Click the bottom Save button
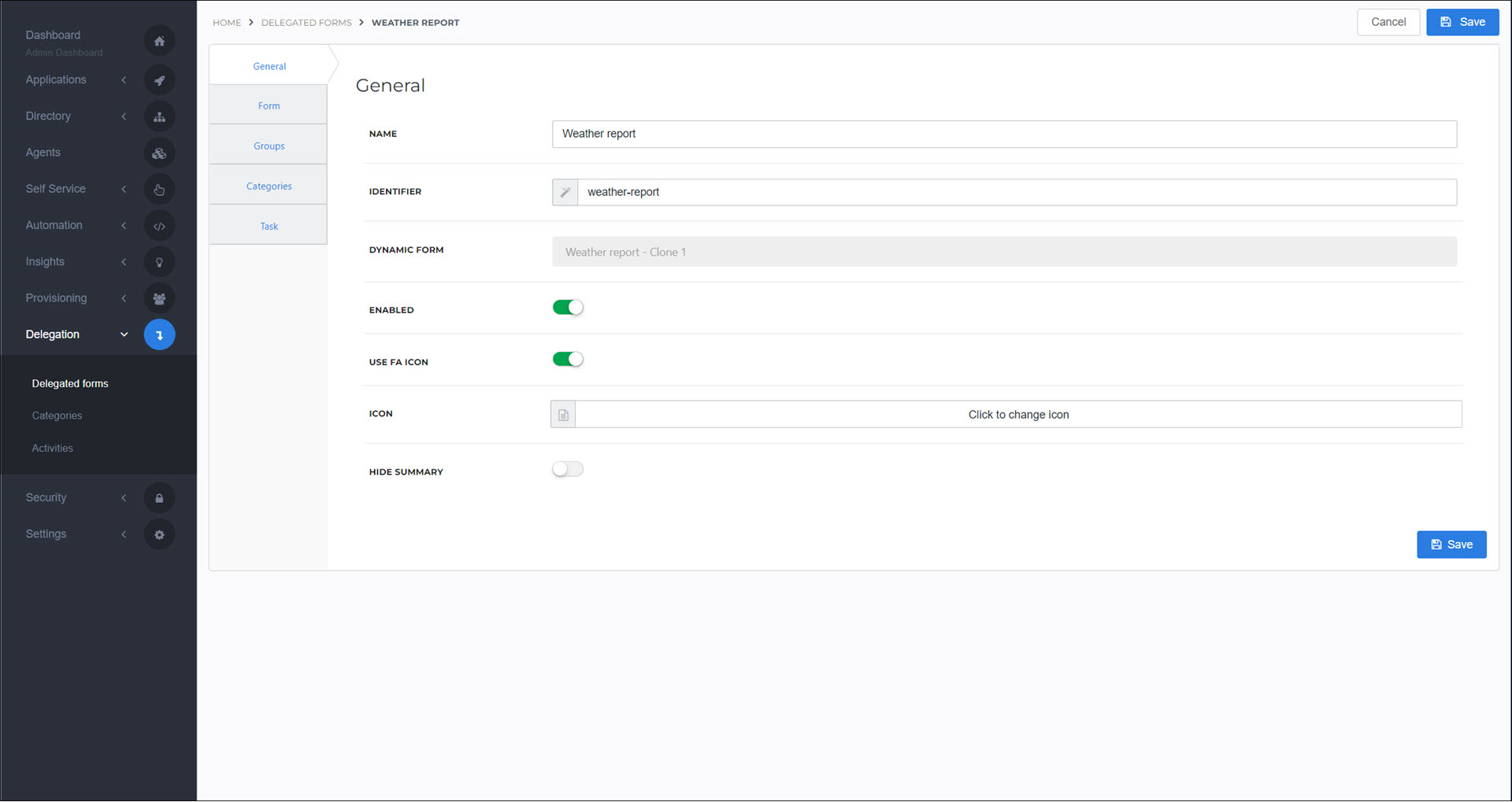 [1451, 545]
